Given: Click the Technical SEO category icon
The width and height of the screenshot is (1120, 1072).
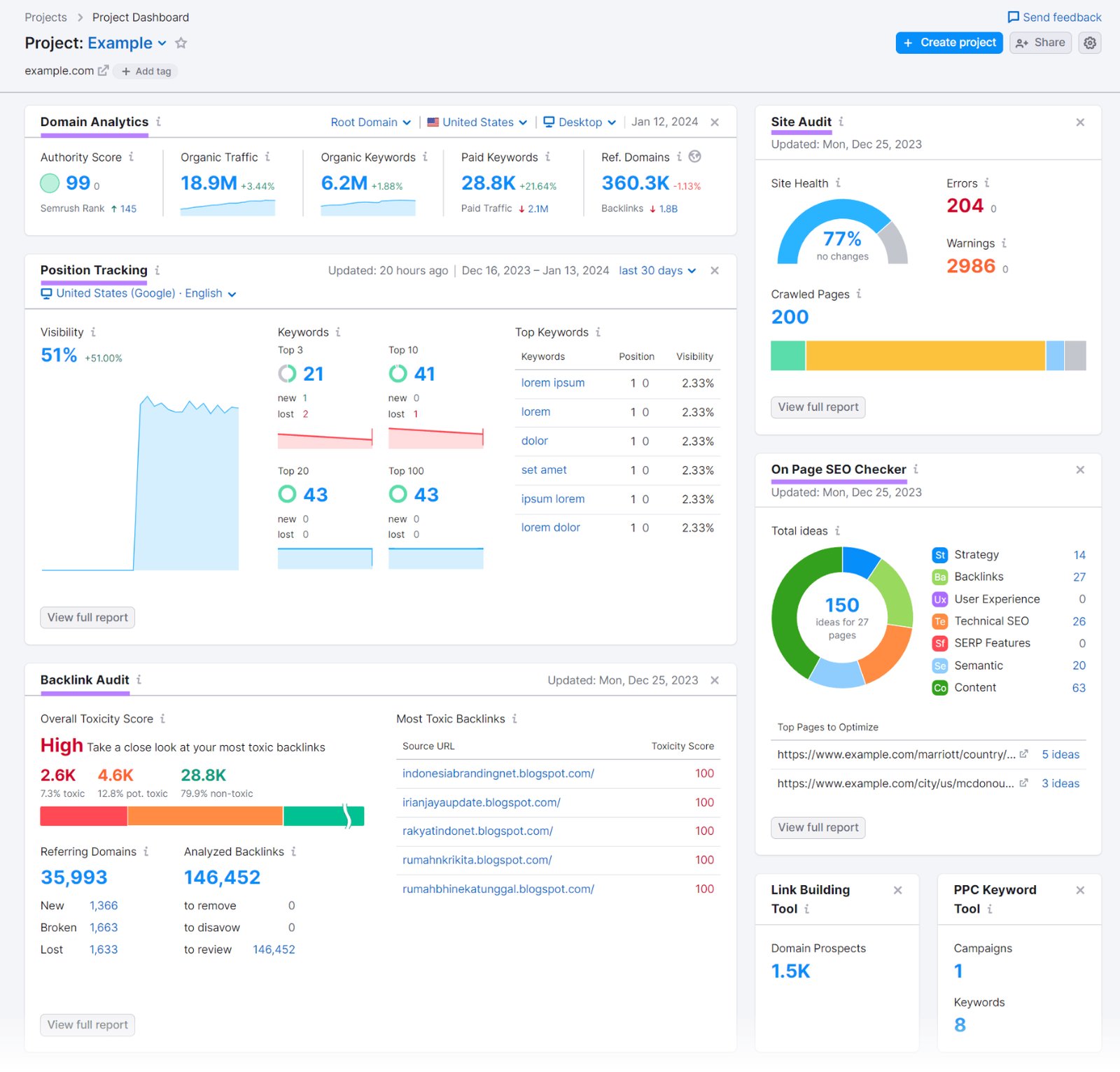Looking at the screenshot, I should point(940,621).
